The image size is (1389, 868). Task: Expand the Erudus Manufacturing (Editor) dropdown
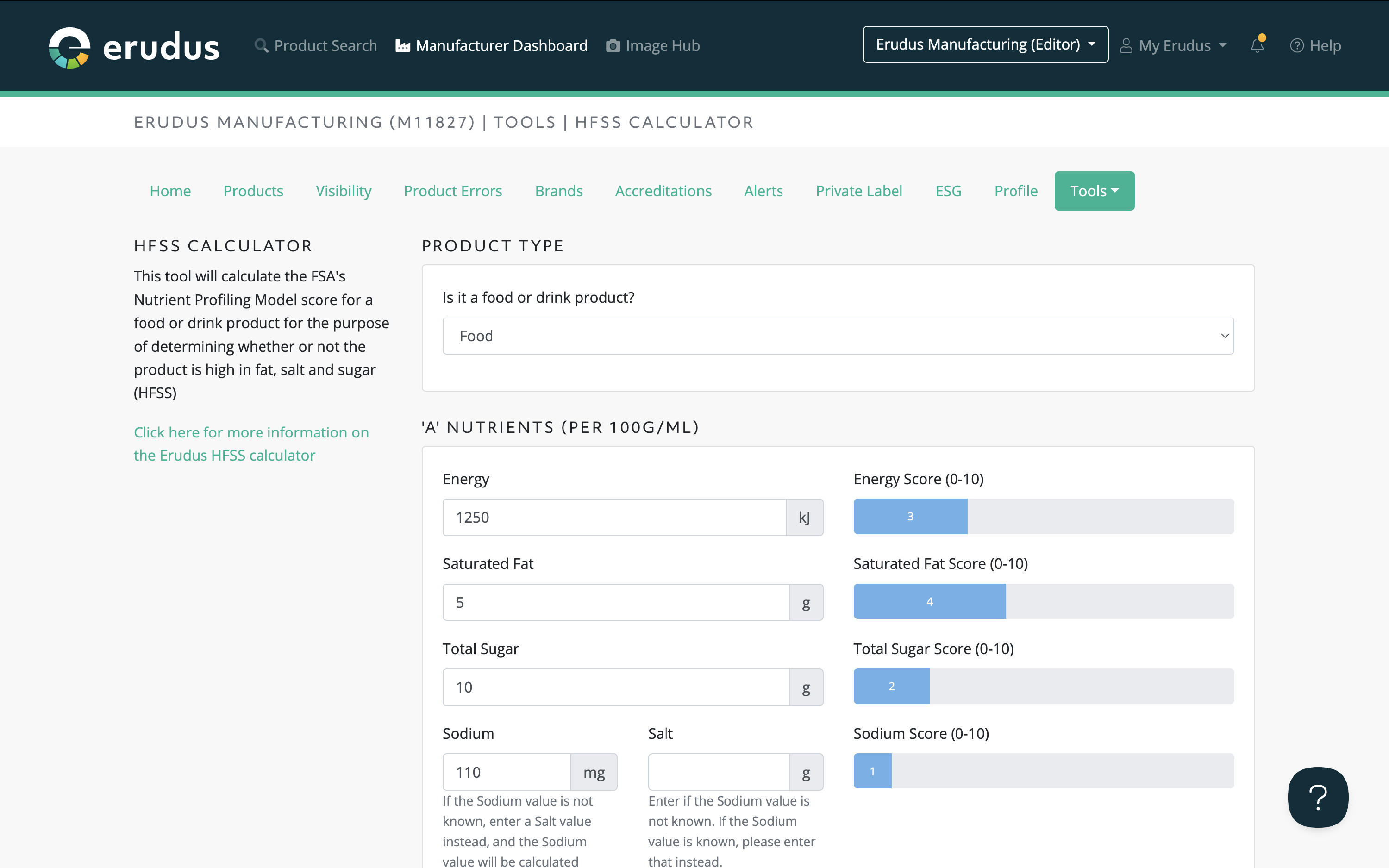(985, 44)
